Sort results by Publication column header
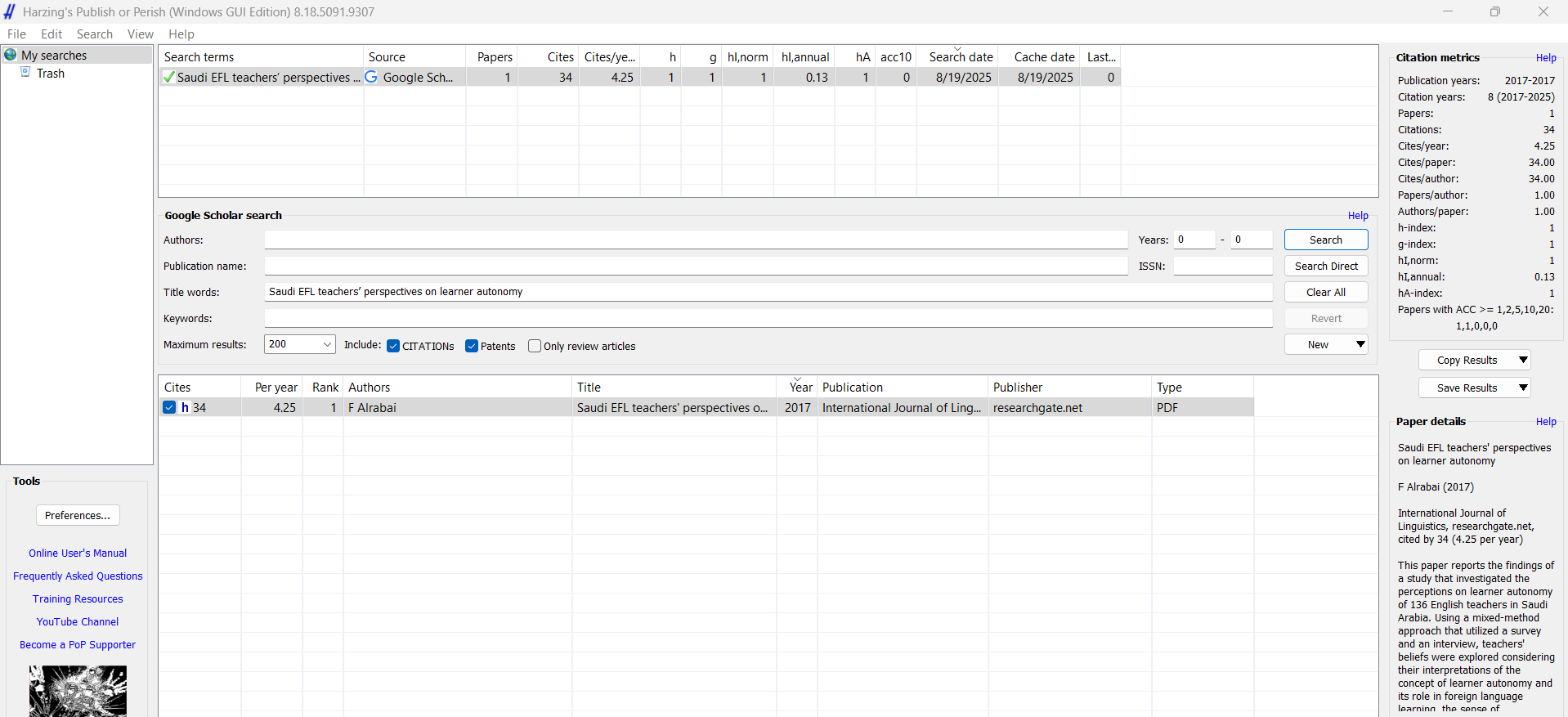The width and height of the screenshot is (1568, 717). pos(903,387)
